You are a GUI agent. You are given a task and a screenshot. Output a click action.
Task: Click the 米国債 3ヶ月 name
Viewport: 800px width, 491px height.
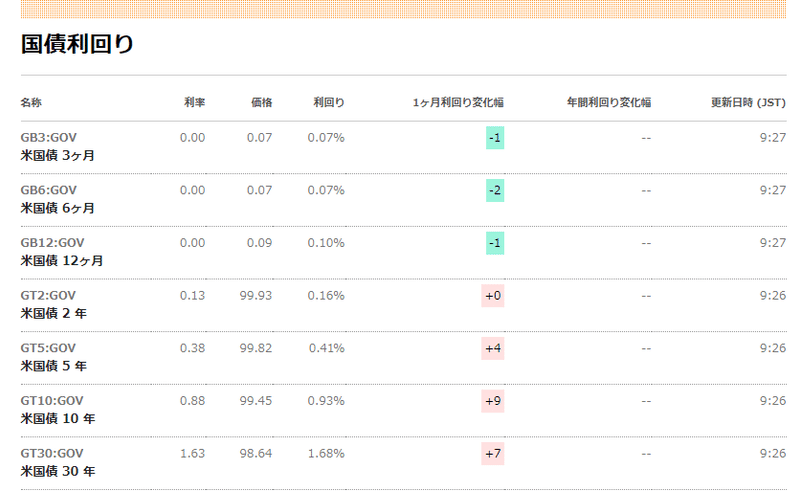[58, 155]
